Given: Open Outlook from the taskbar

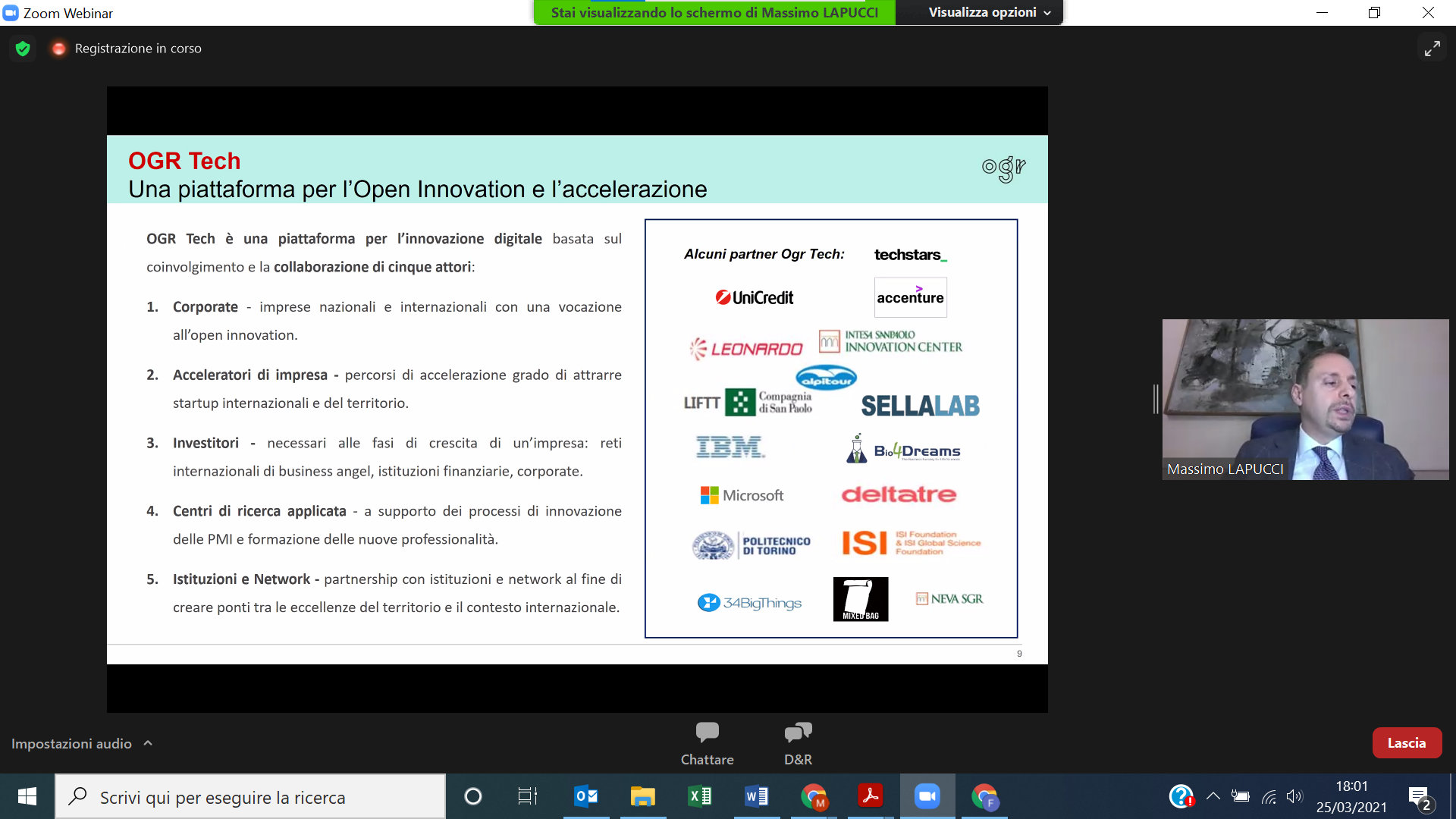Looking at the screenshot, I should tap(586, 796).
